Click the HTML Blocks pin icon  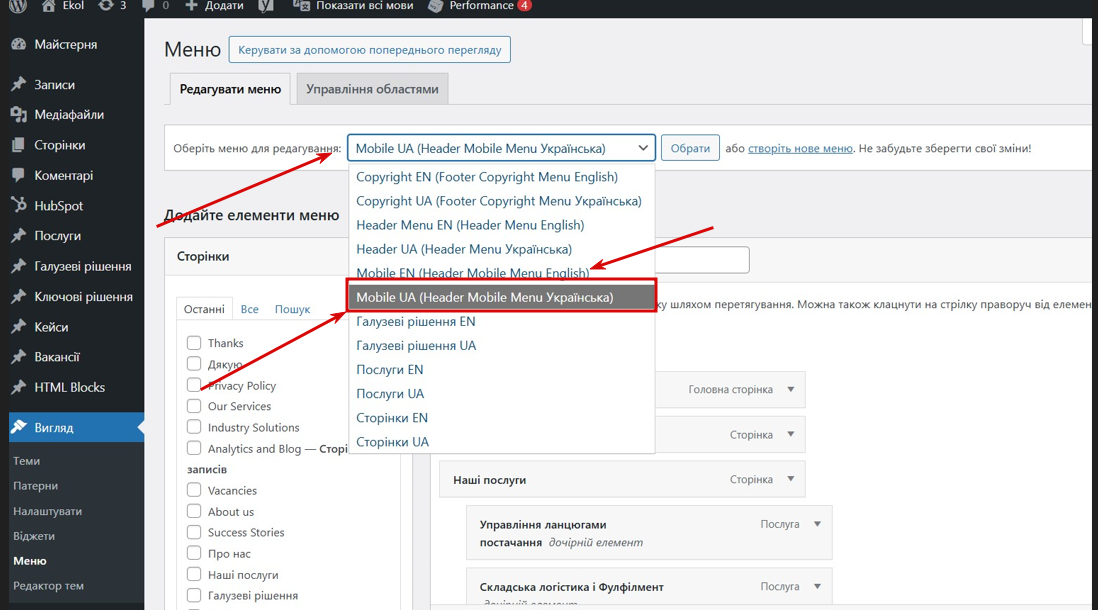(19, 387)
